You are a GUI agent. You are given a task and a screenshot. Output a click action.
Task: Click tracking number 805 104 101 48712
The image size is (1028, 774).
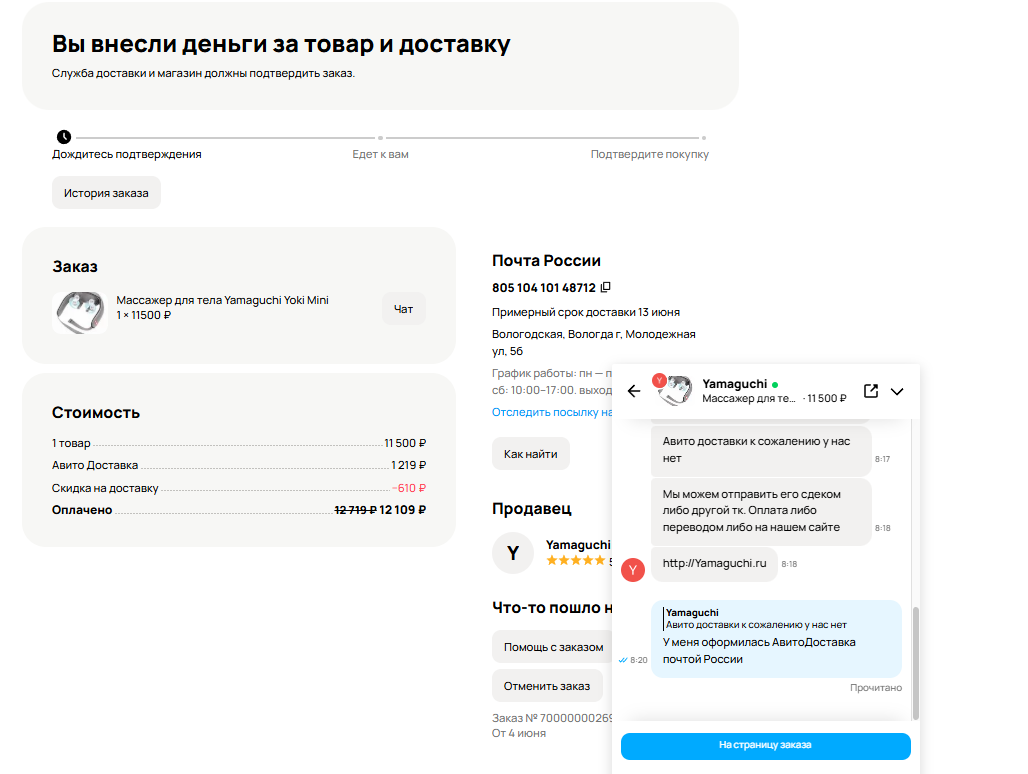(544, 288)
